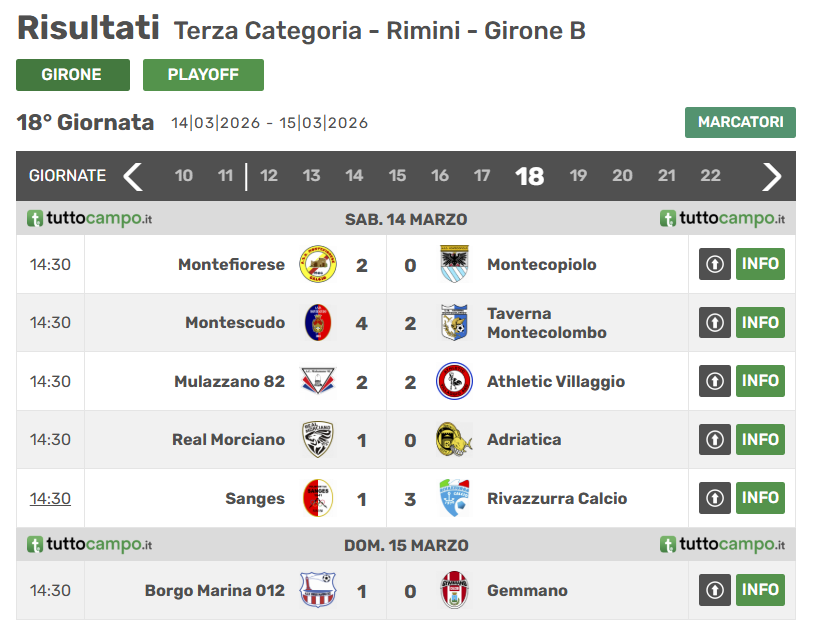
Task: Go to previous giornate with left chevron
Action: tap(133, 176)
